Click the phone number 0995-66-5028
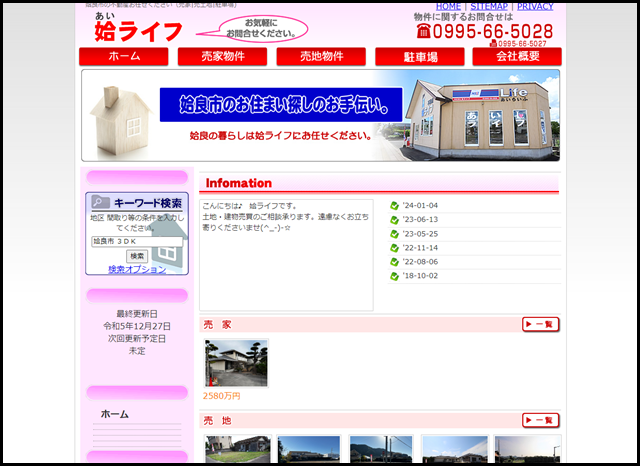 coord(493,31)
